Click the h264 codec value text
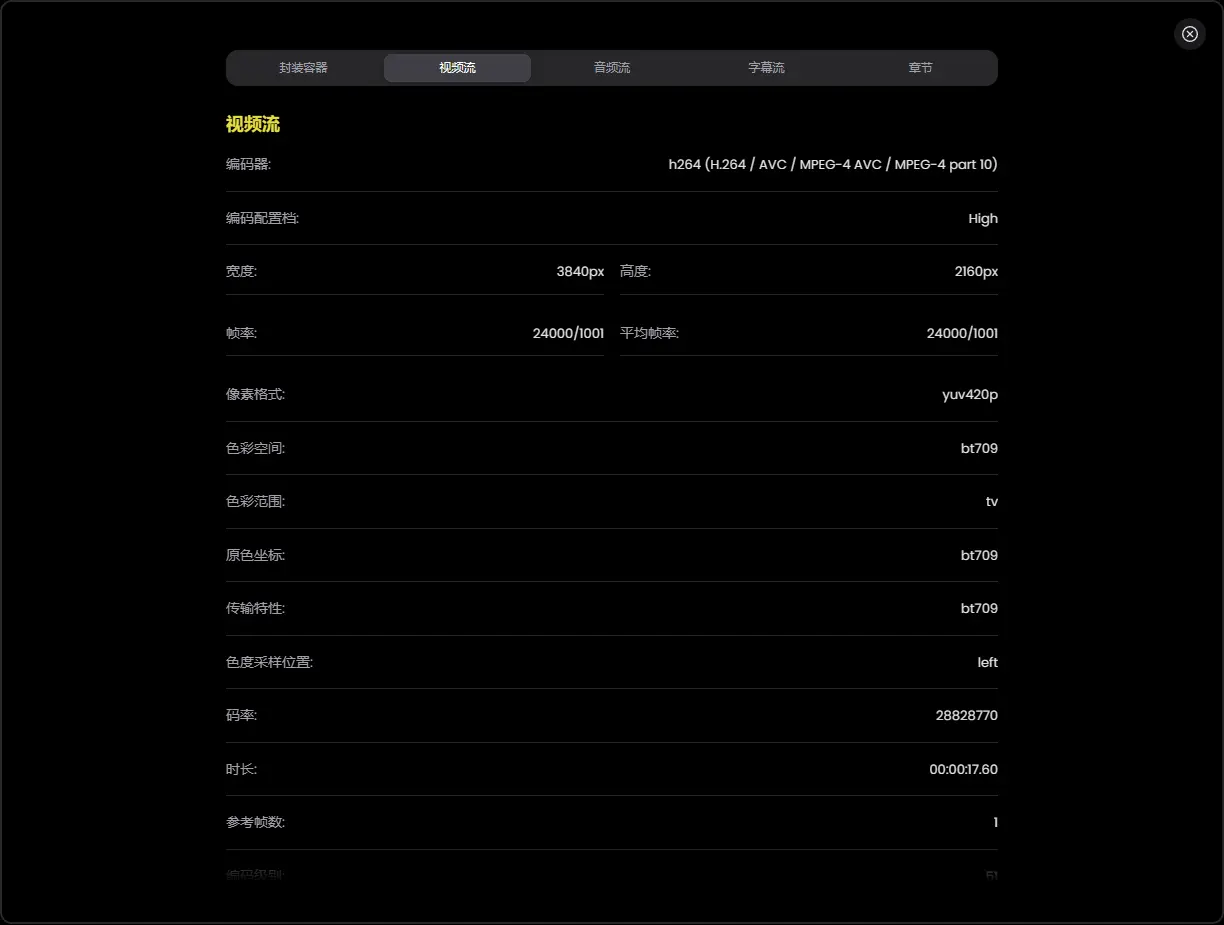The width and height of the screenshot is (1224, 925). point(832,164)
